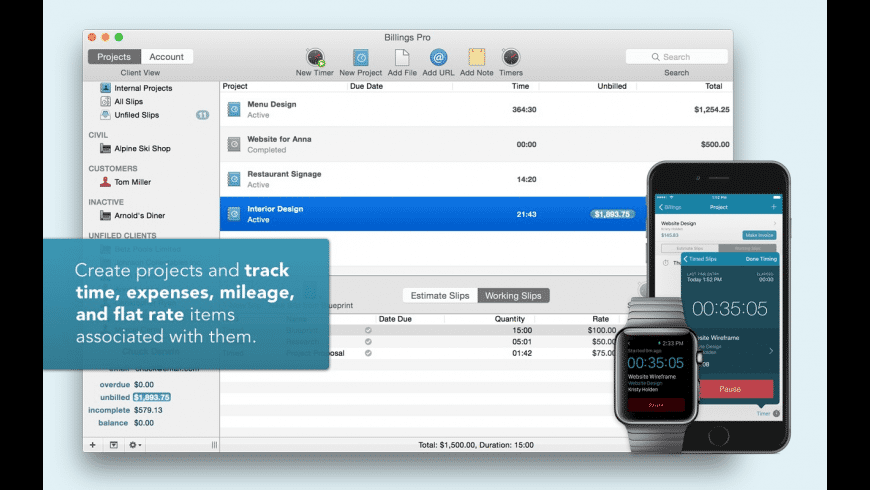Click into the Search field
This screenshot has width=870, height=490.
[x=676, y=57]
